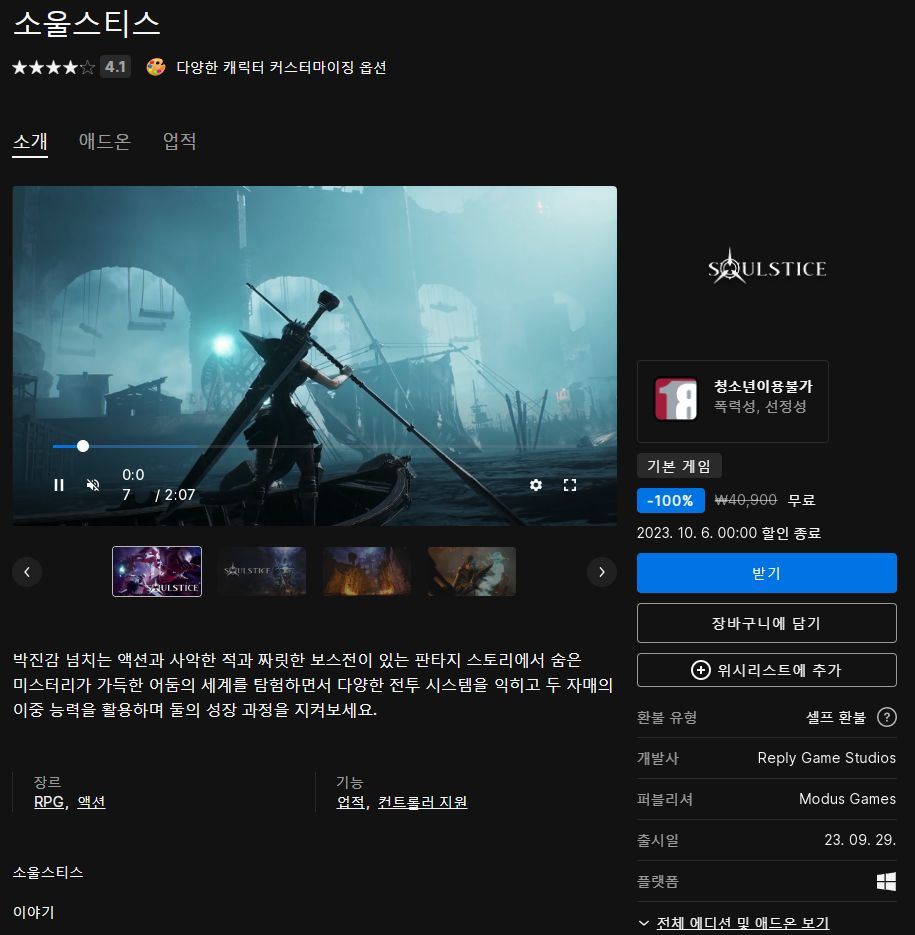Open the 액션 genre link
915x935 pixels.
tap(91, 802)
